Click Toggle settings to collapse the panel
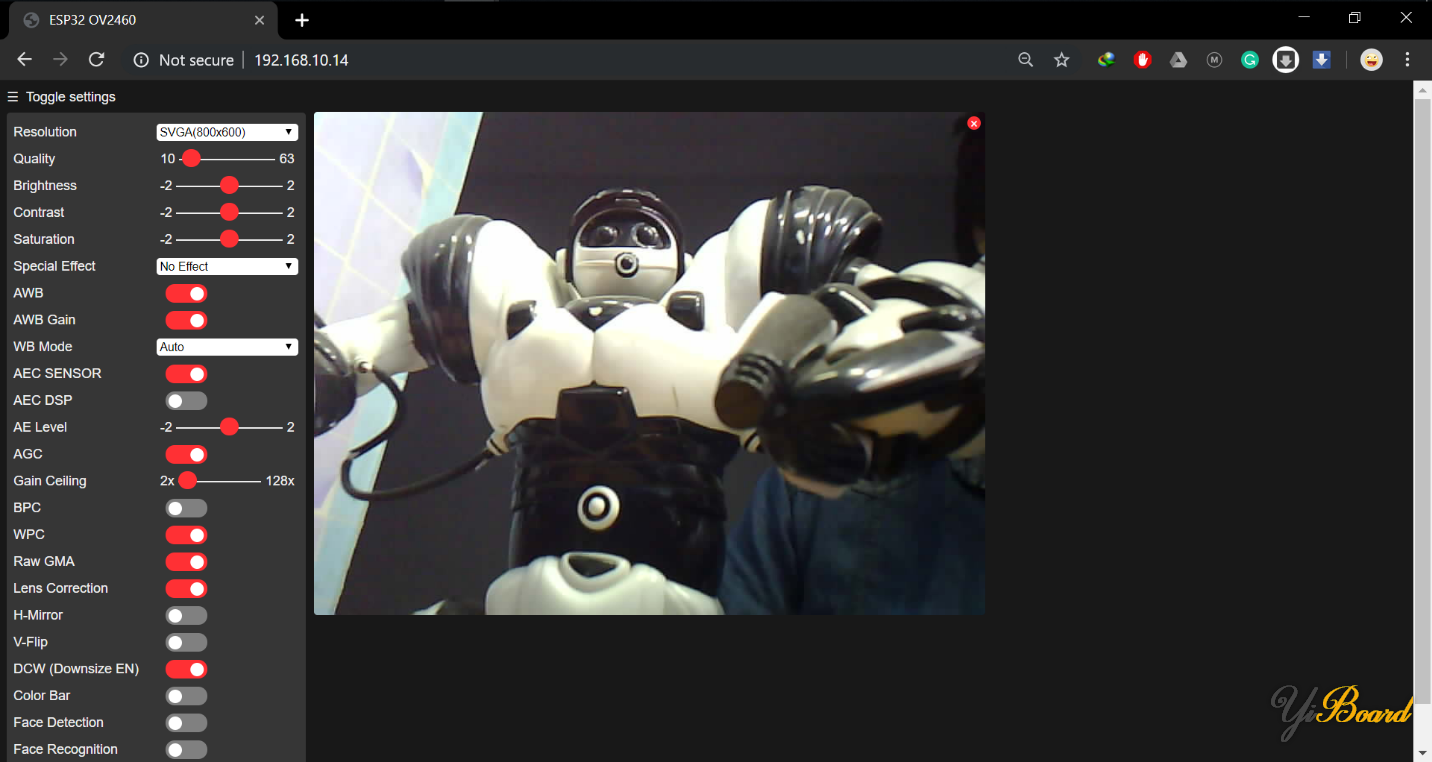Screen dimensions: 1432x762 [62, 97]
